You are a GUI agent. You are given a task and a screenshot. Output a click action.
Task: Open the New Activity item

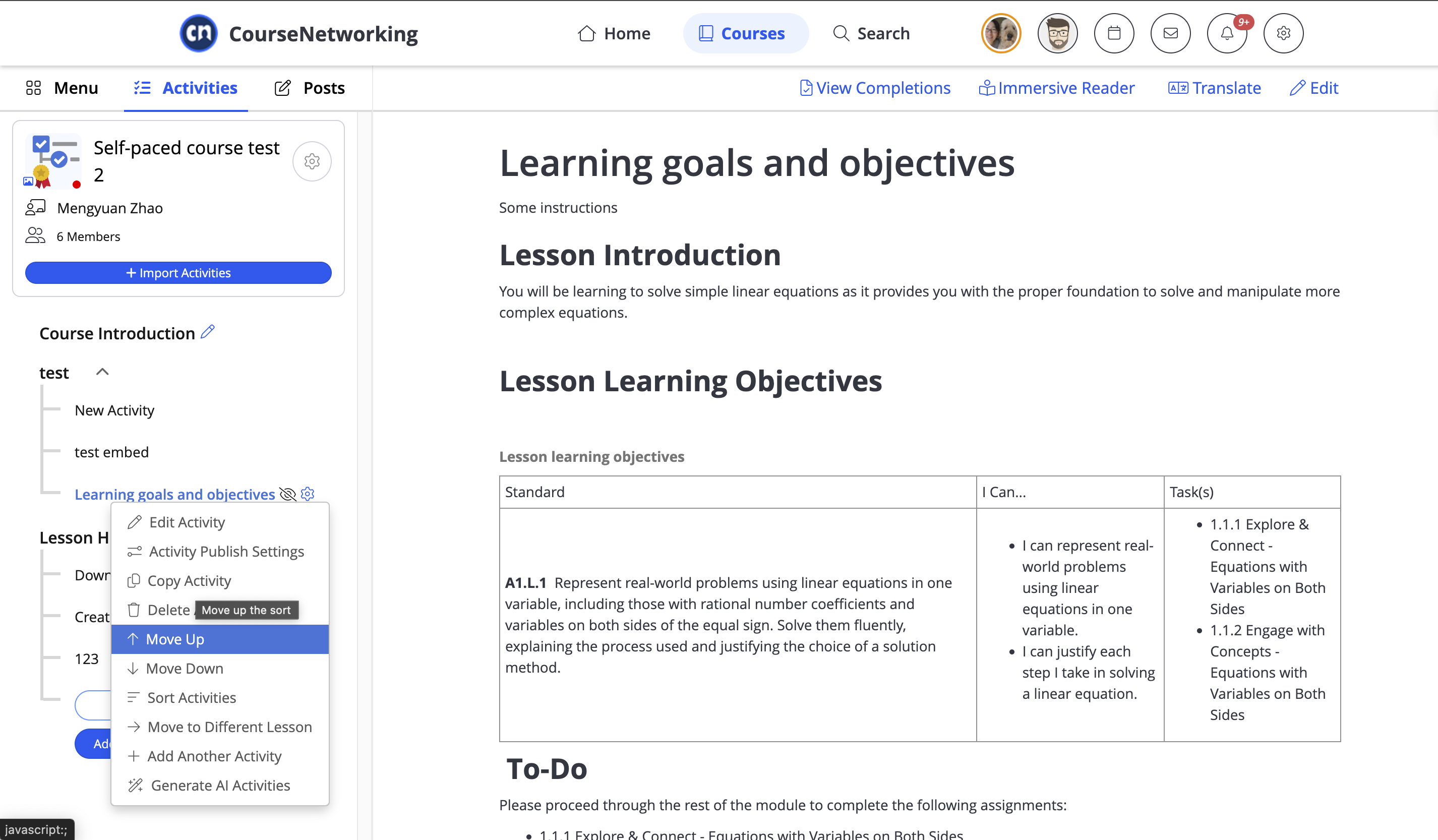tap(114, 410)
